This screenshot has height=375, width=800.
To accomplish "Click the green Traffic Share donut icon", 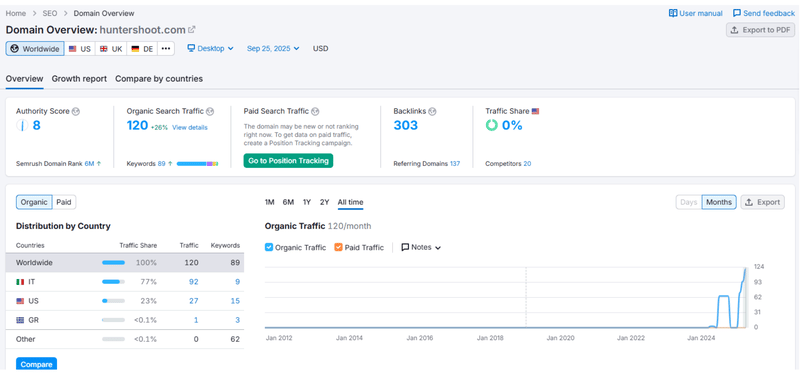I will 491,126.
